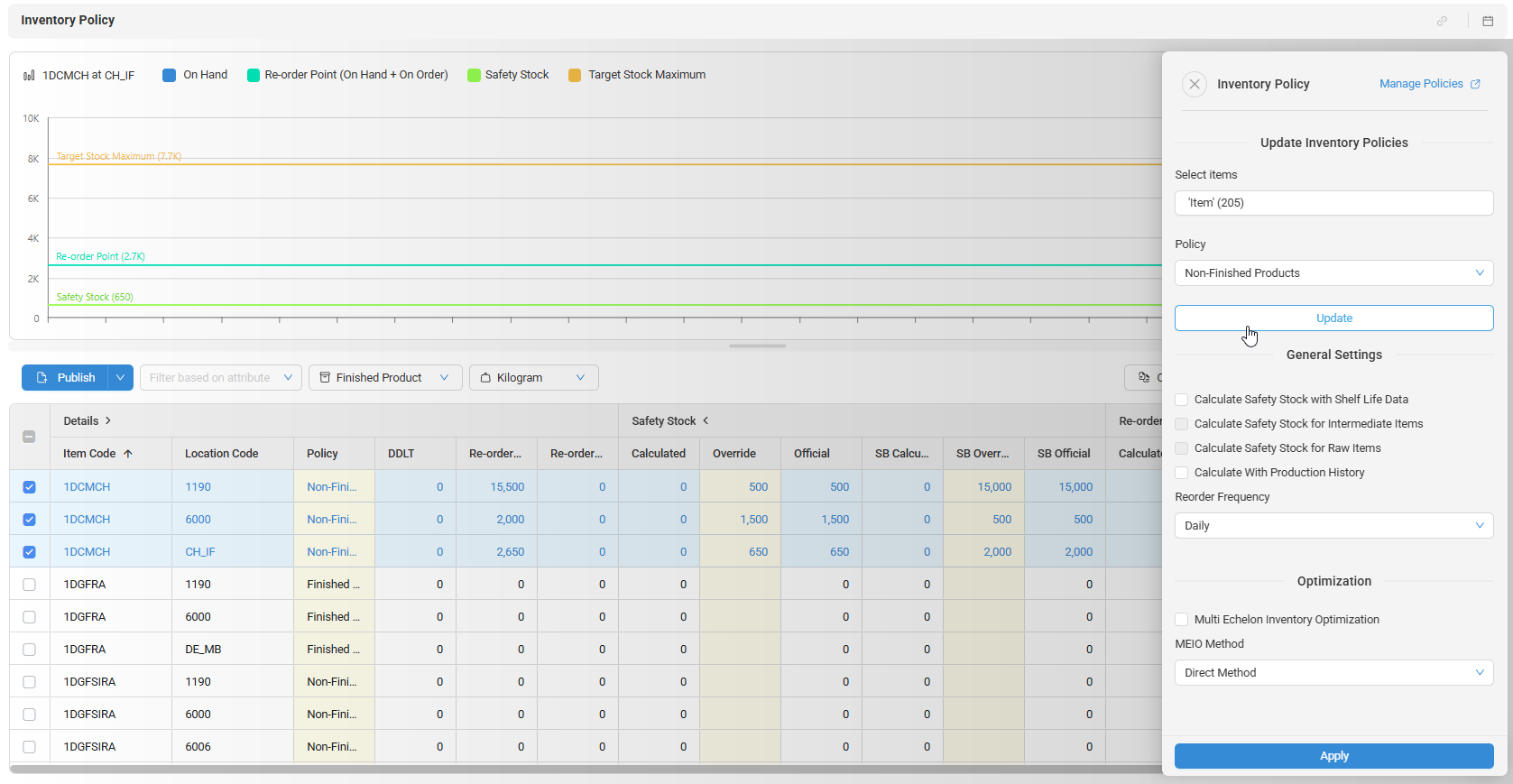Close the Inventory Policy side panel
This screenshot has height=784, width=1513.
pyautogui.click(x=1195, y=84)
